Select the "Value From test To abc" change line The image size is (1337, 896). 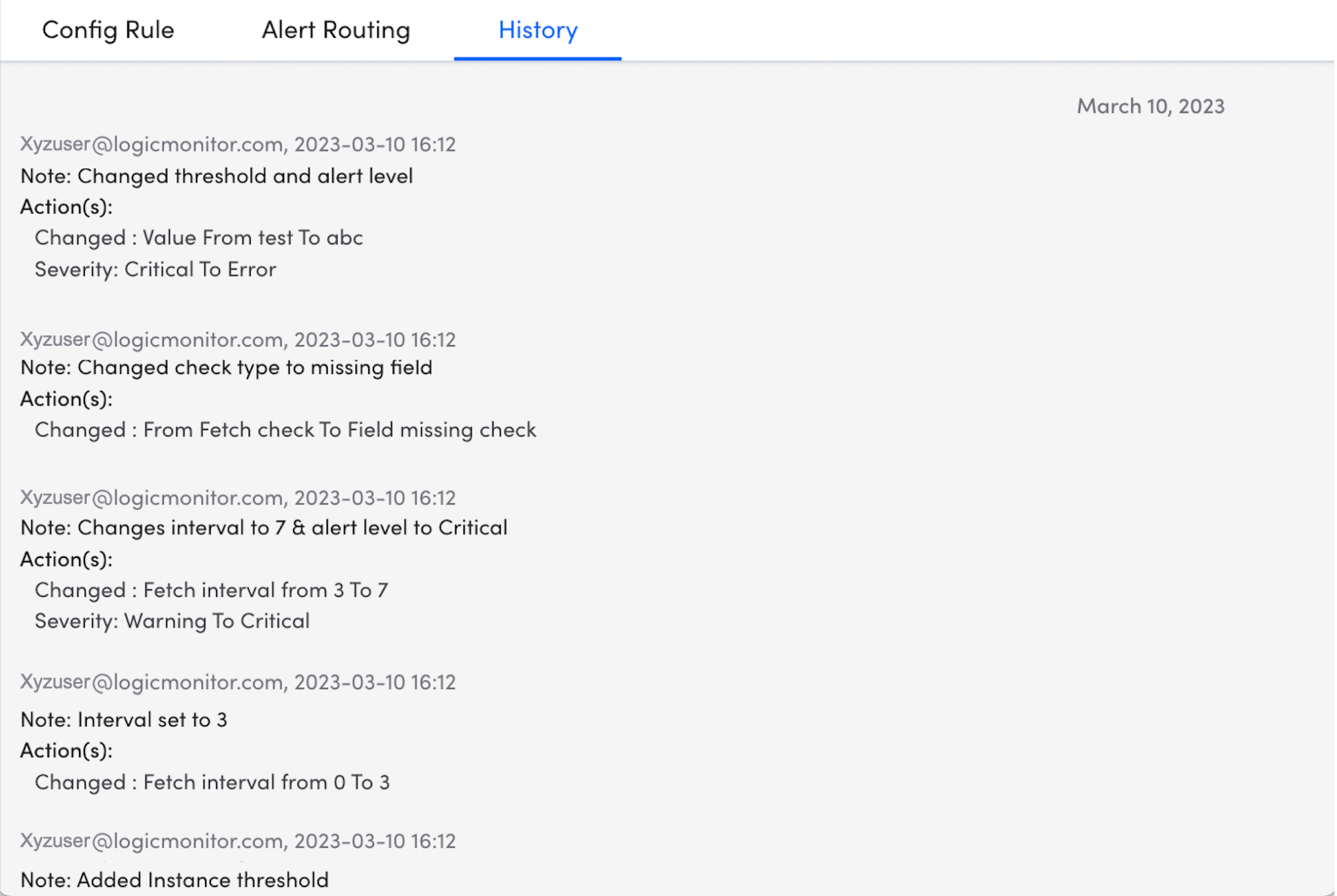(198, 238)
